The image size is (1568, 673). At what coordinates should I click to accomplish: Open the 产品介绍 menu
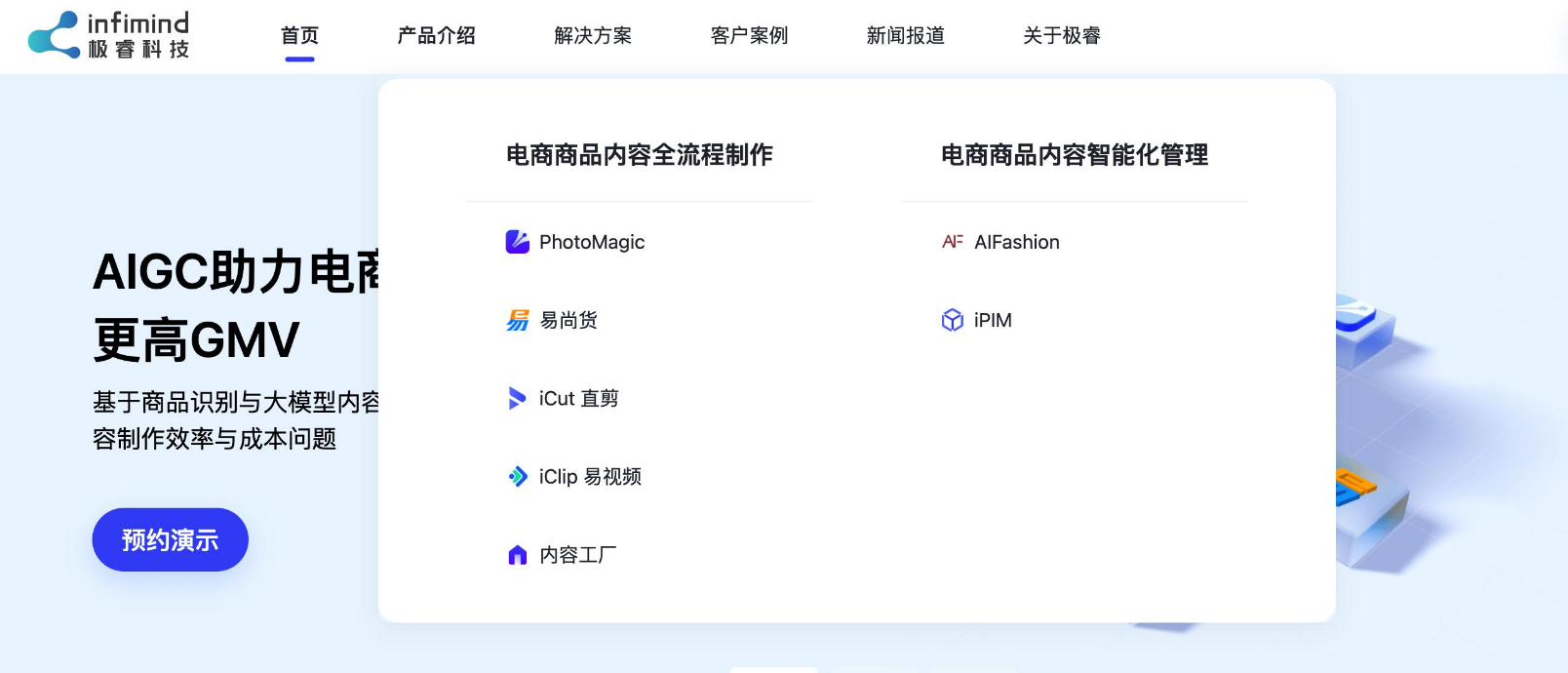[436, 36]
